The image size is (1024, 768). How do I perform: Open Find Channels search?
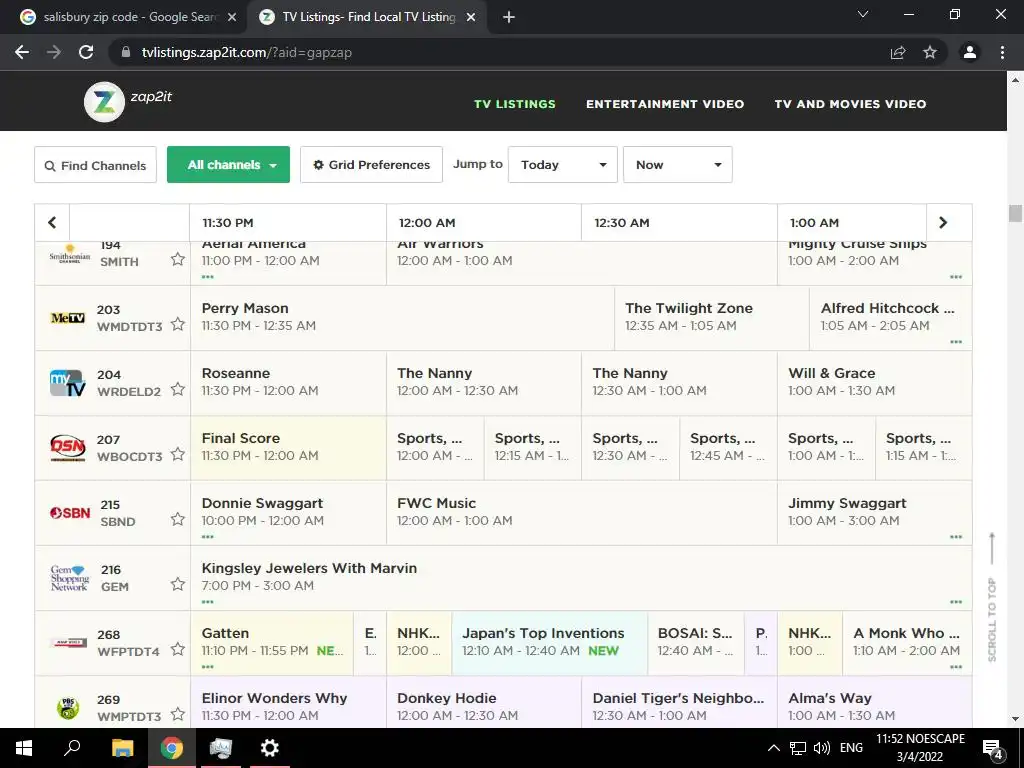tap(95, 165)
